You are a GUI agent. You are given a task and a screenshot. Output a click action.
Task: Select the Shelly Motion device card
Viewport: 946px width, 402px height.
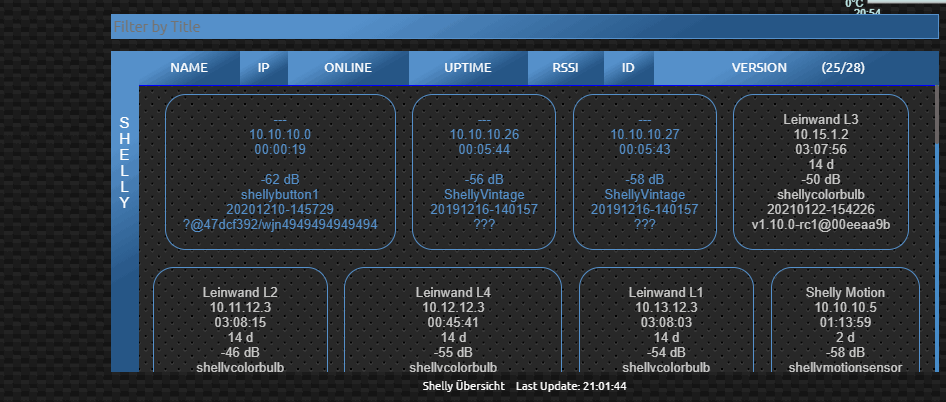coord(845,322)
